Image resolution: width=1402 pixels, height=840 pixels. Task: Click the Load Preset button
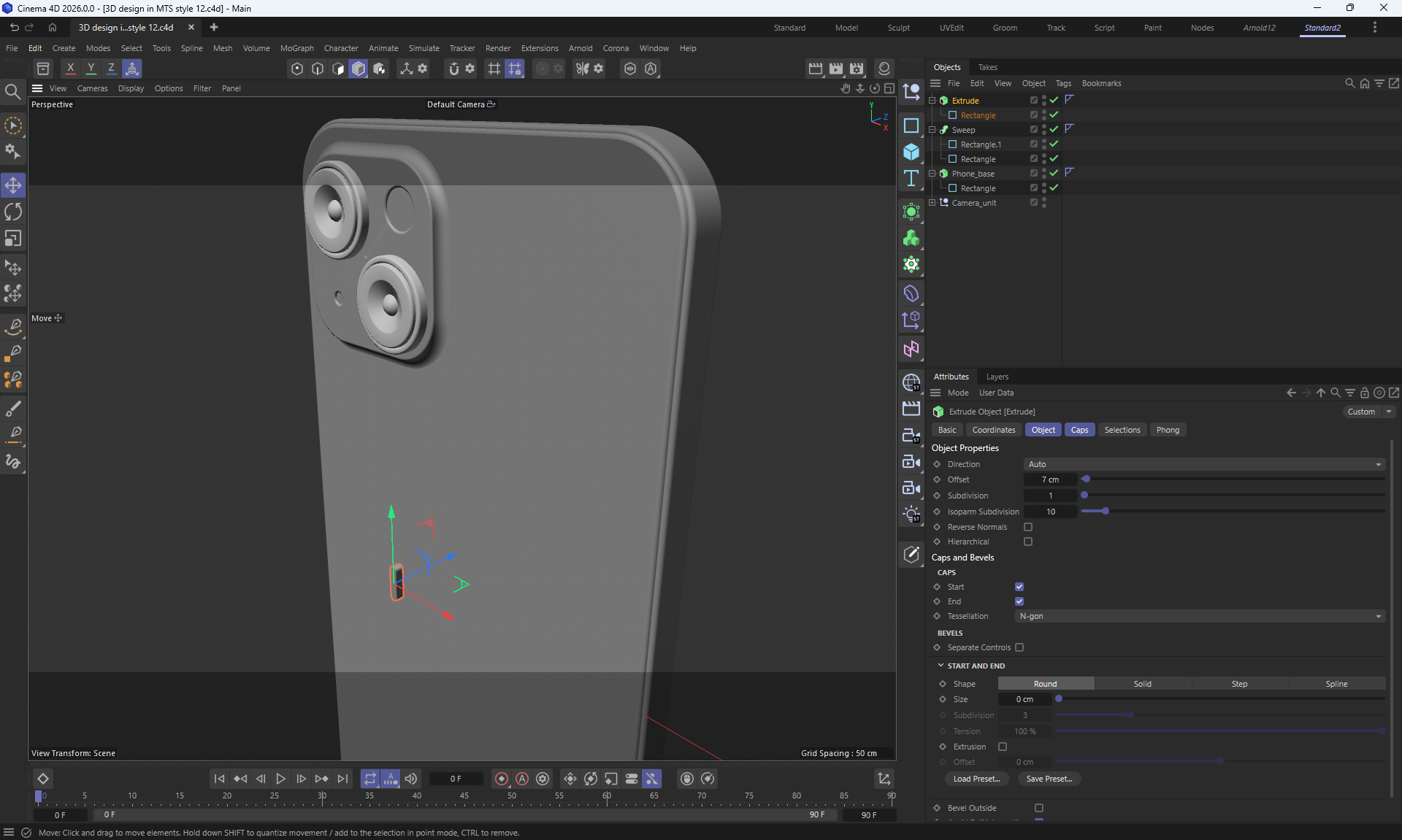pyautogui.click(x=976, y=779)
